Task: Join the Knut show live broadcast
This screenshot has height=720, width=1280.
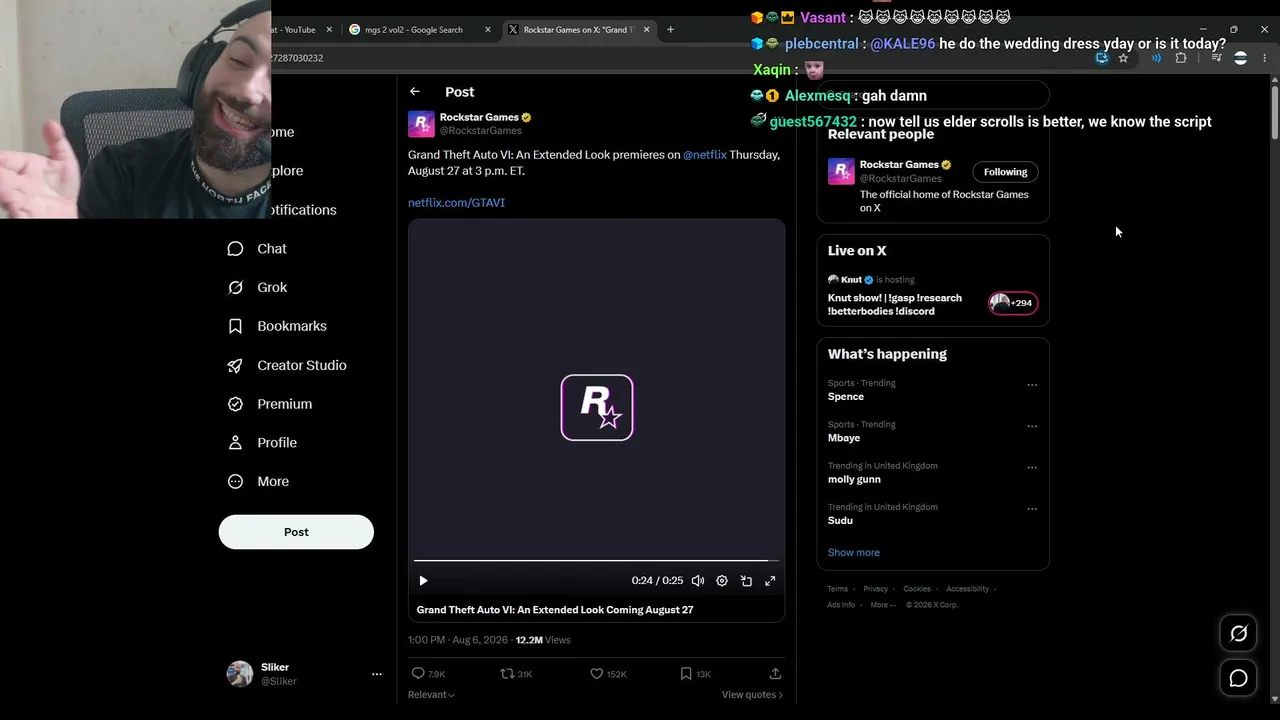Action: point(933,295)
